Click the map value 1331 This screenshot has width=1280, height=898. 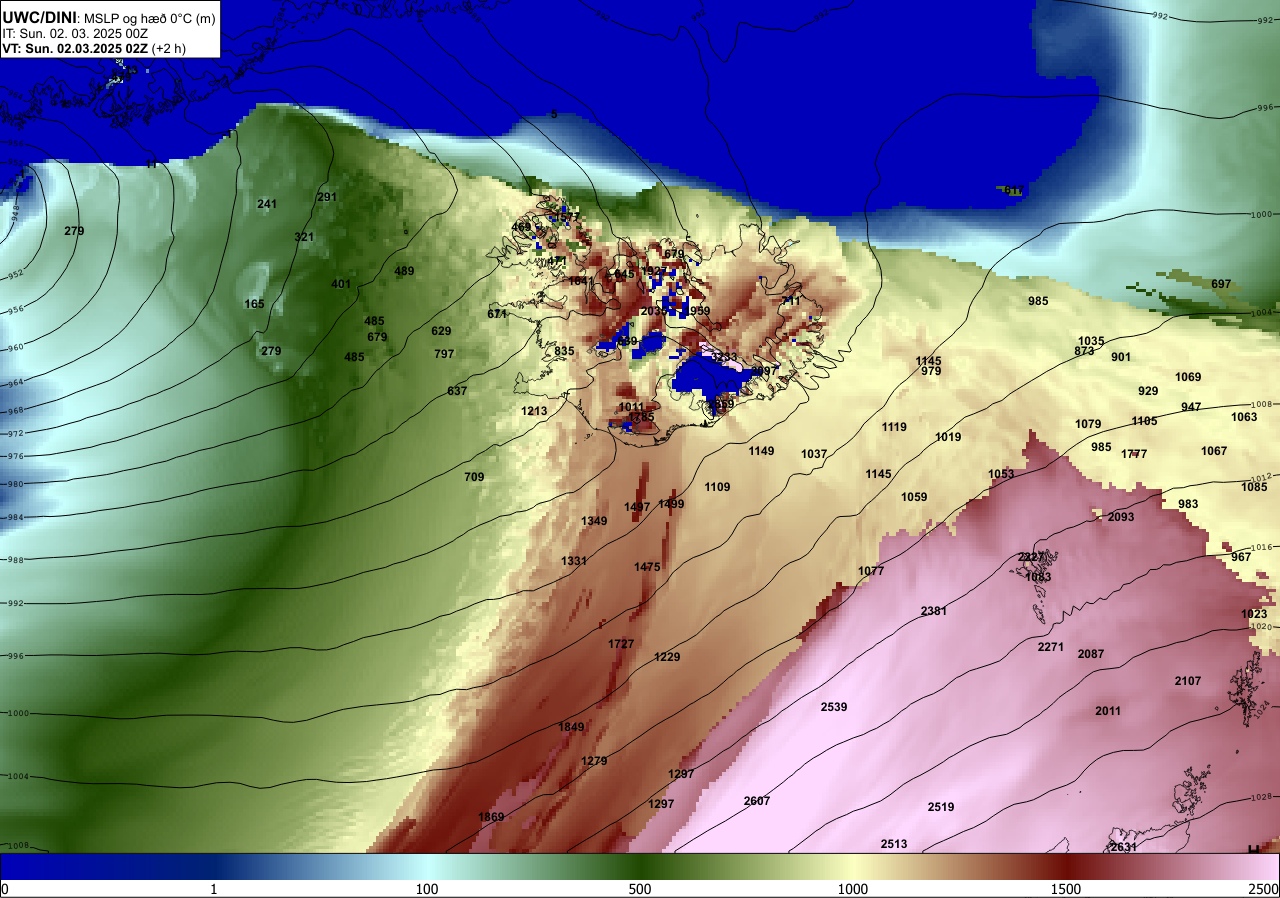(x=574, y=561)
